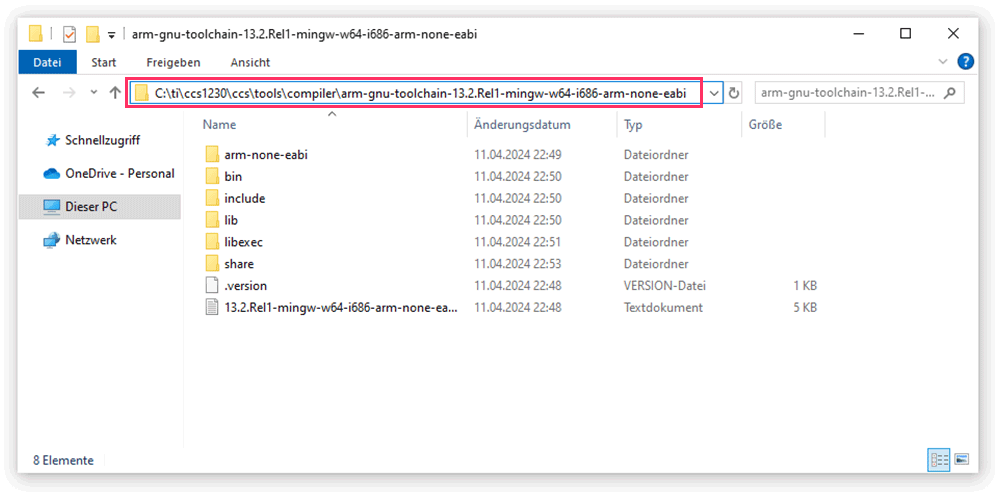Click the bin folder icon
Viewport: 1000px width, 500px height.
[212, 176]
